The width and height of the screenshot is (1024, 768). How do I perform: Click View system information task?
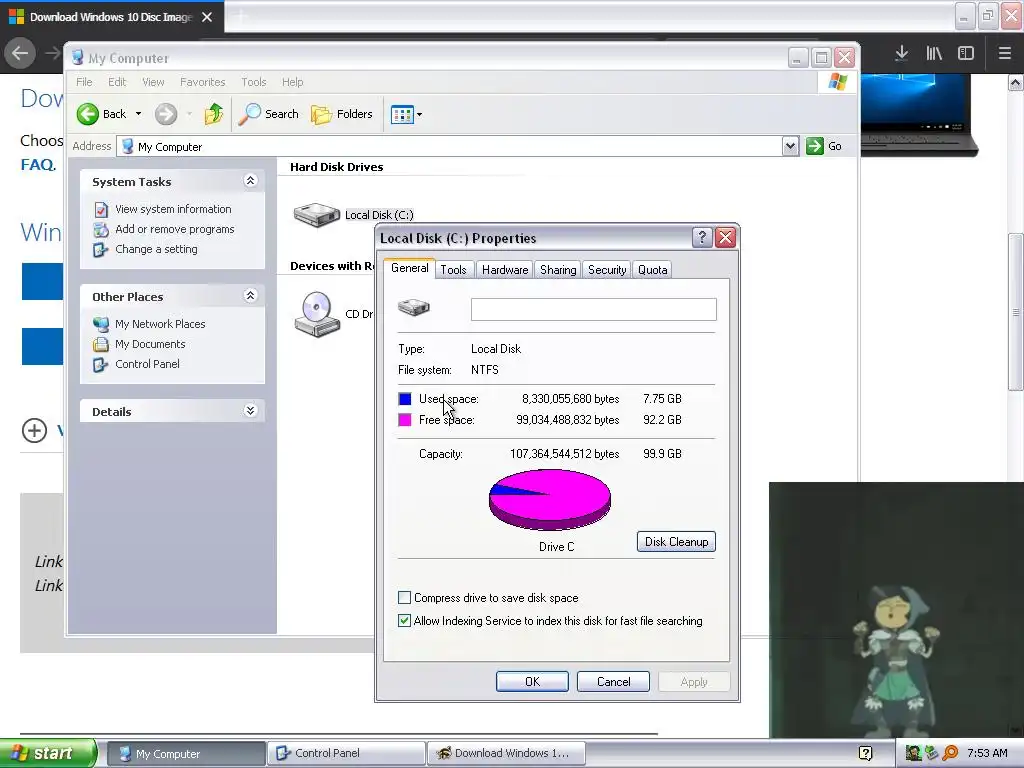173,209
